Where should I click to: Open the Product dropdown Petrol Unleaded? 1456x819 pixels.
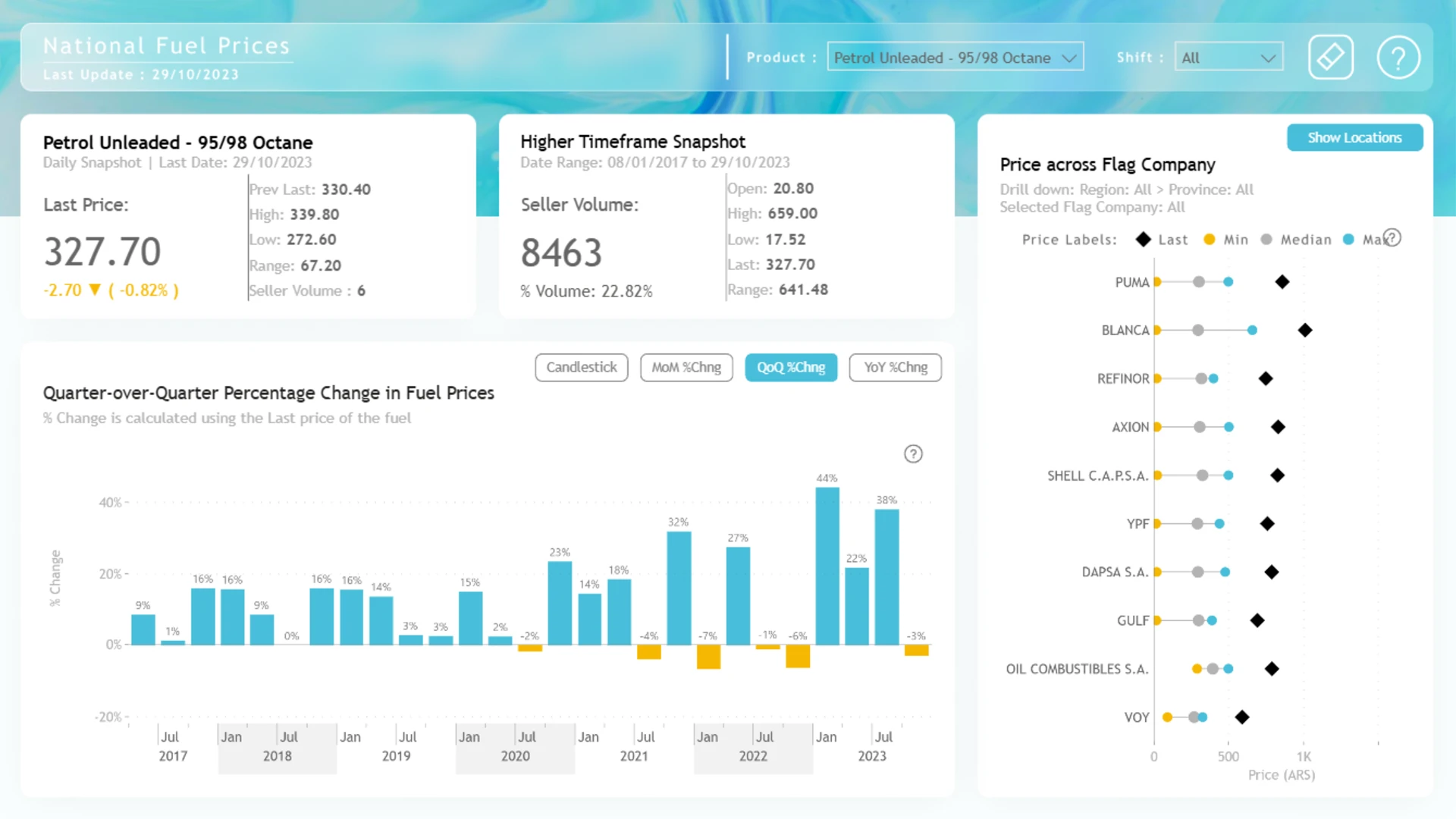(955, 58)
